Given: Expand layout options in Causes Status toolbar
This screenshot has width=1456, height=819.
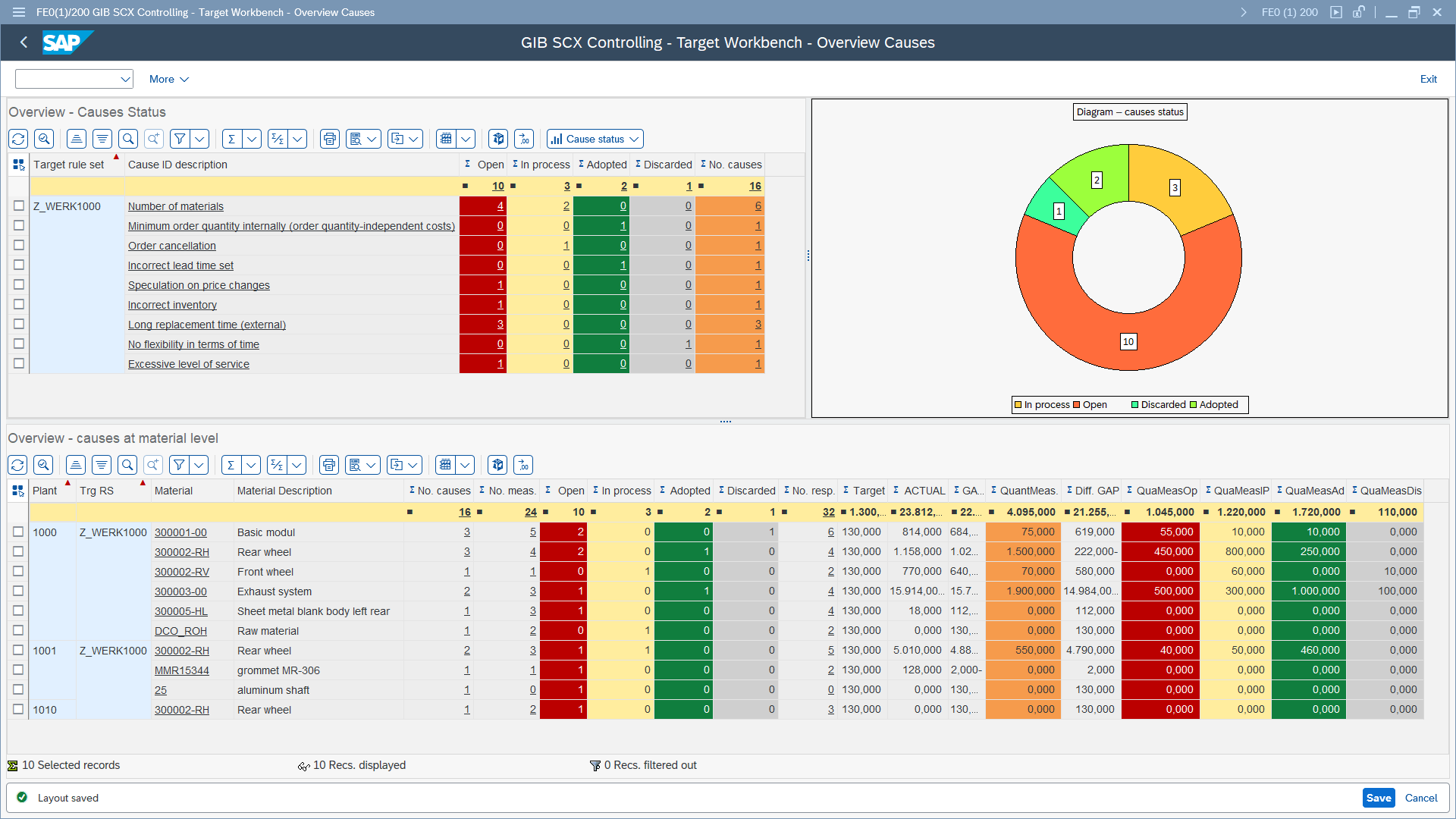Looking at the screenshot, I should [466, 139].
